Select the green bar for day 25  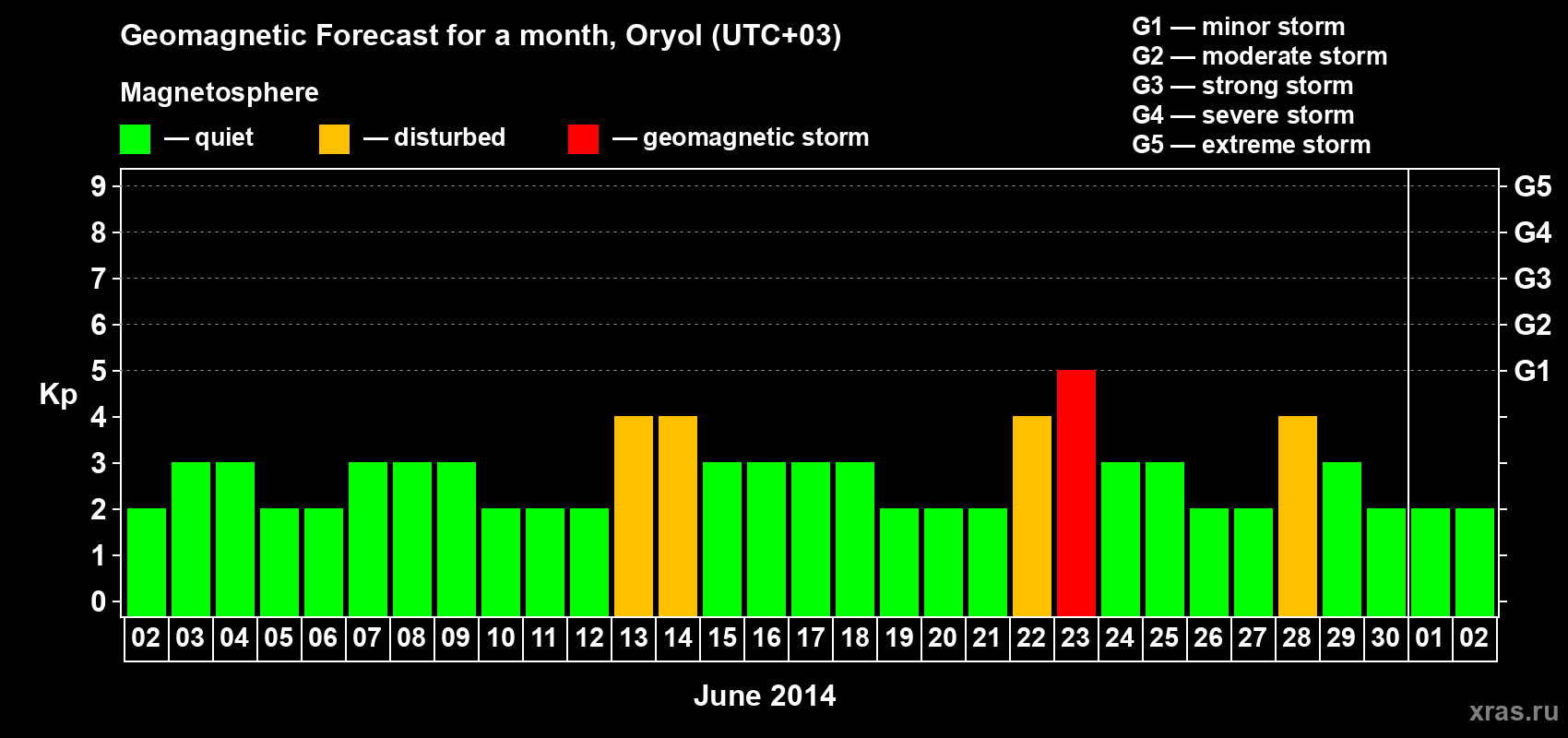point(1165,539)
